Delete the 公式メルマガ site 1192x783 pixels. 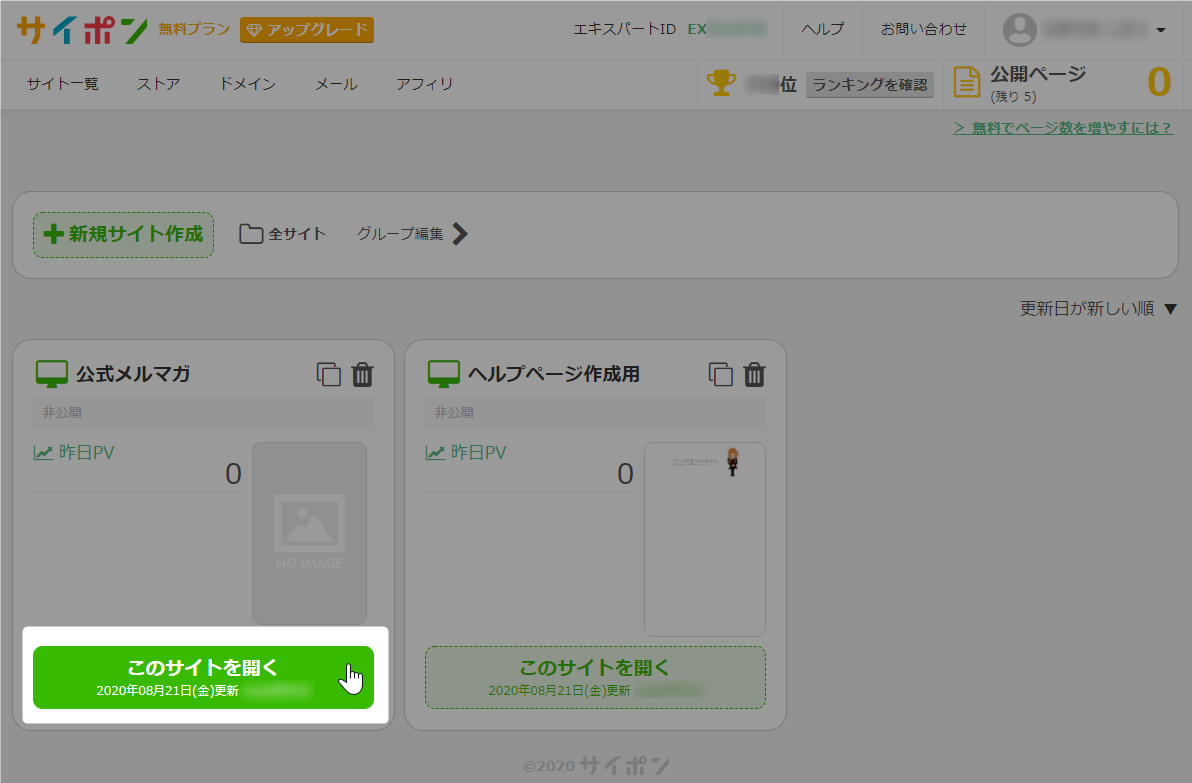363,374
